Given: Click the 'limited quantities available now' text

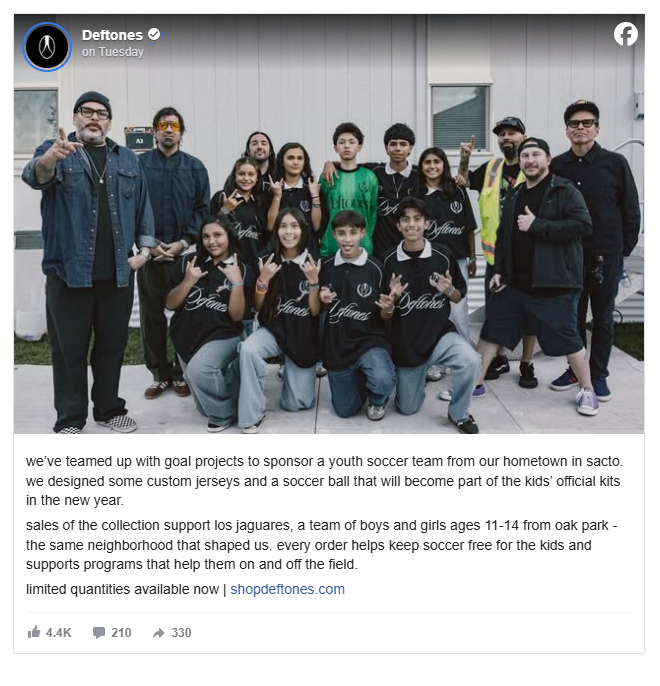Looking at the screenshot, I should [x=122, y=589].
